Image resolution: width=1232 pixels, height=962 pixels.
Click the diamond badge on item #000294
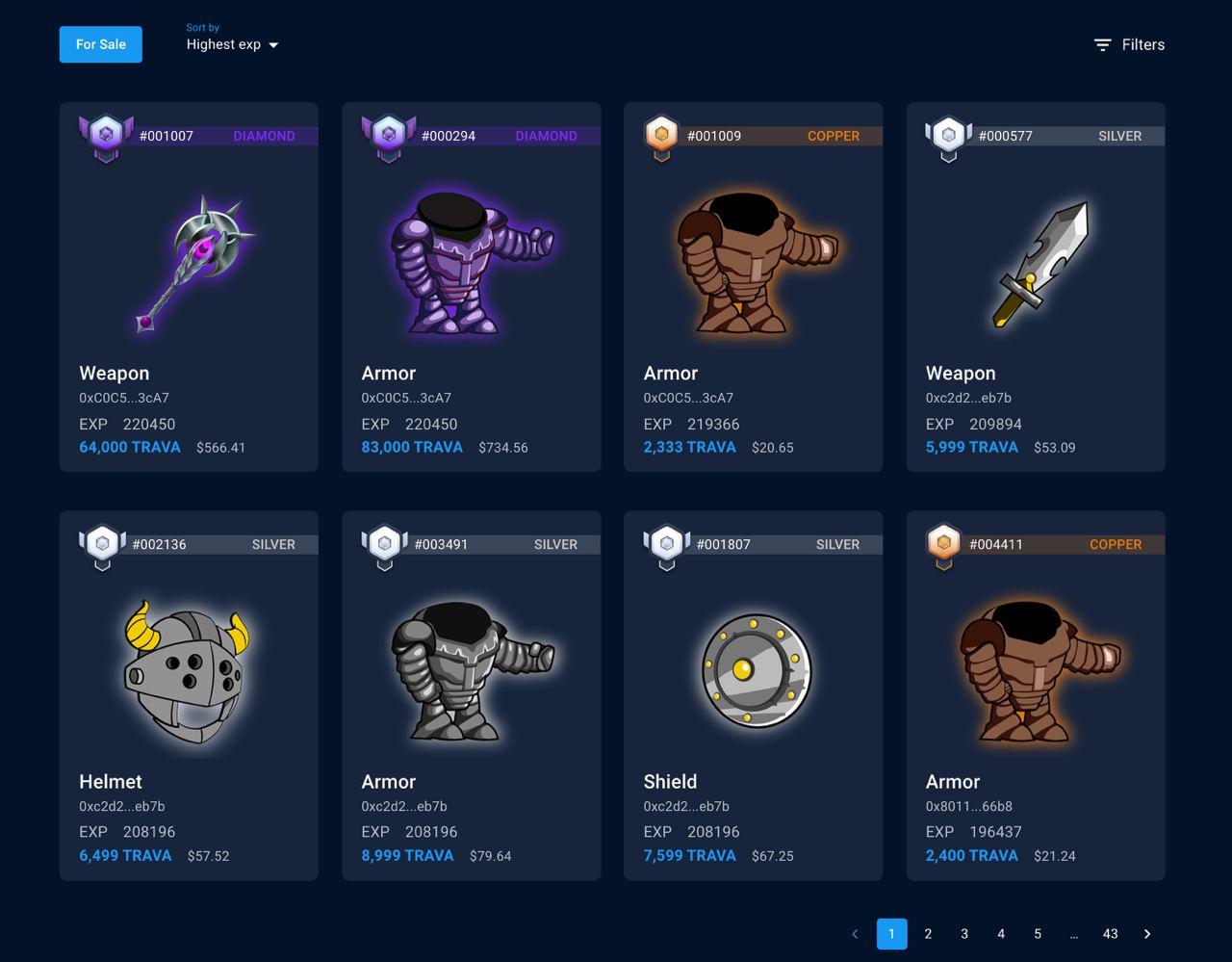[x=389, y=138]
